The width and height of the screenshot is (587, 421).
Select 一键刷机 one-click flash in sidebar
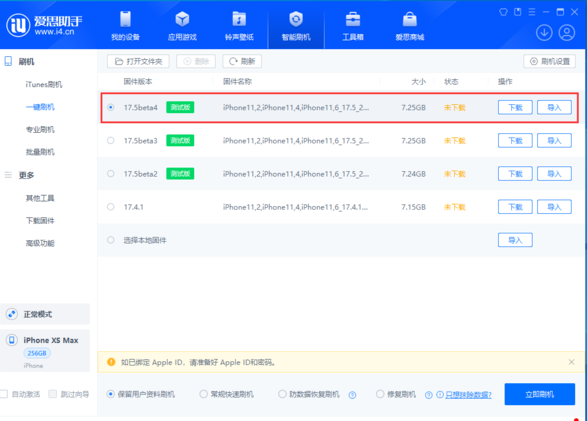[x=40, y=107]
